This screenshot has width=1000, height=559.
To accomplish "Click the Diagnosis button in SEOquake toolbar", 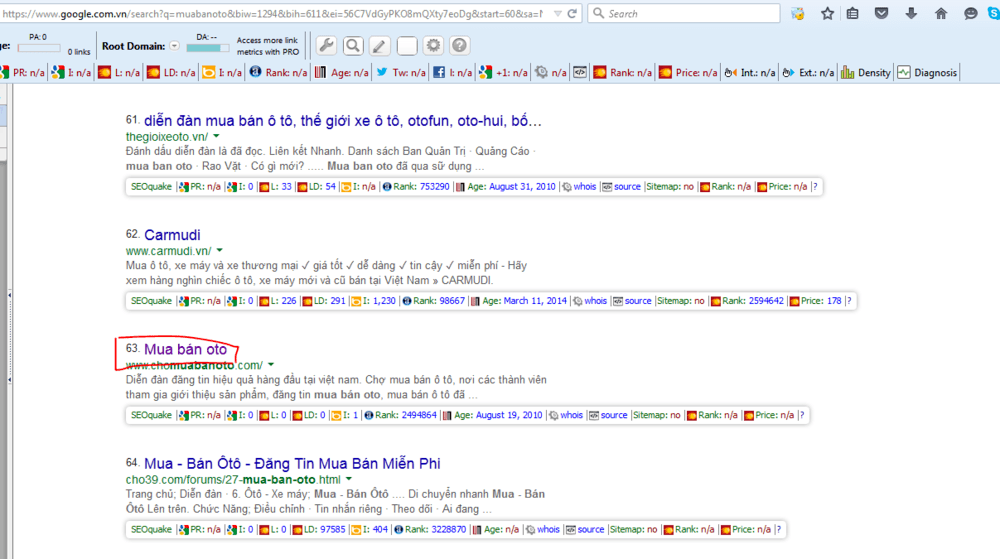I will [927, 73].
